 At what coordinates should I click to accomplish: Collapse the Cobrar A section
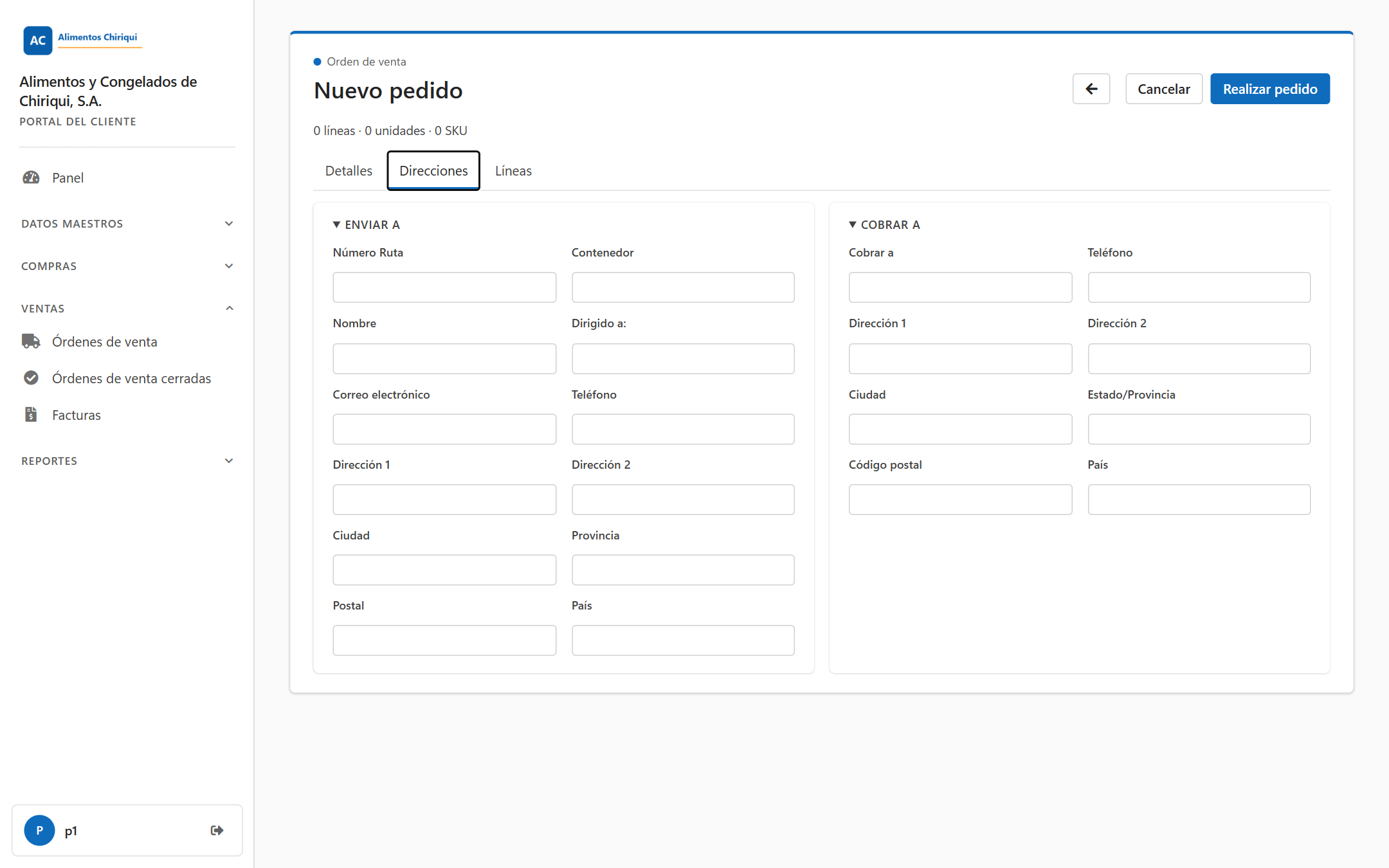click(x=884, y=224)
